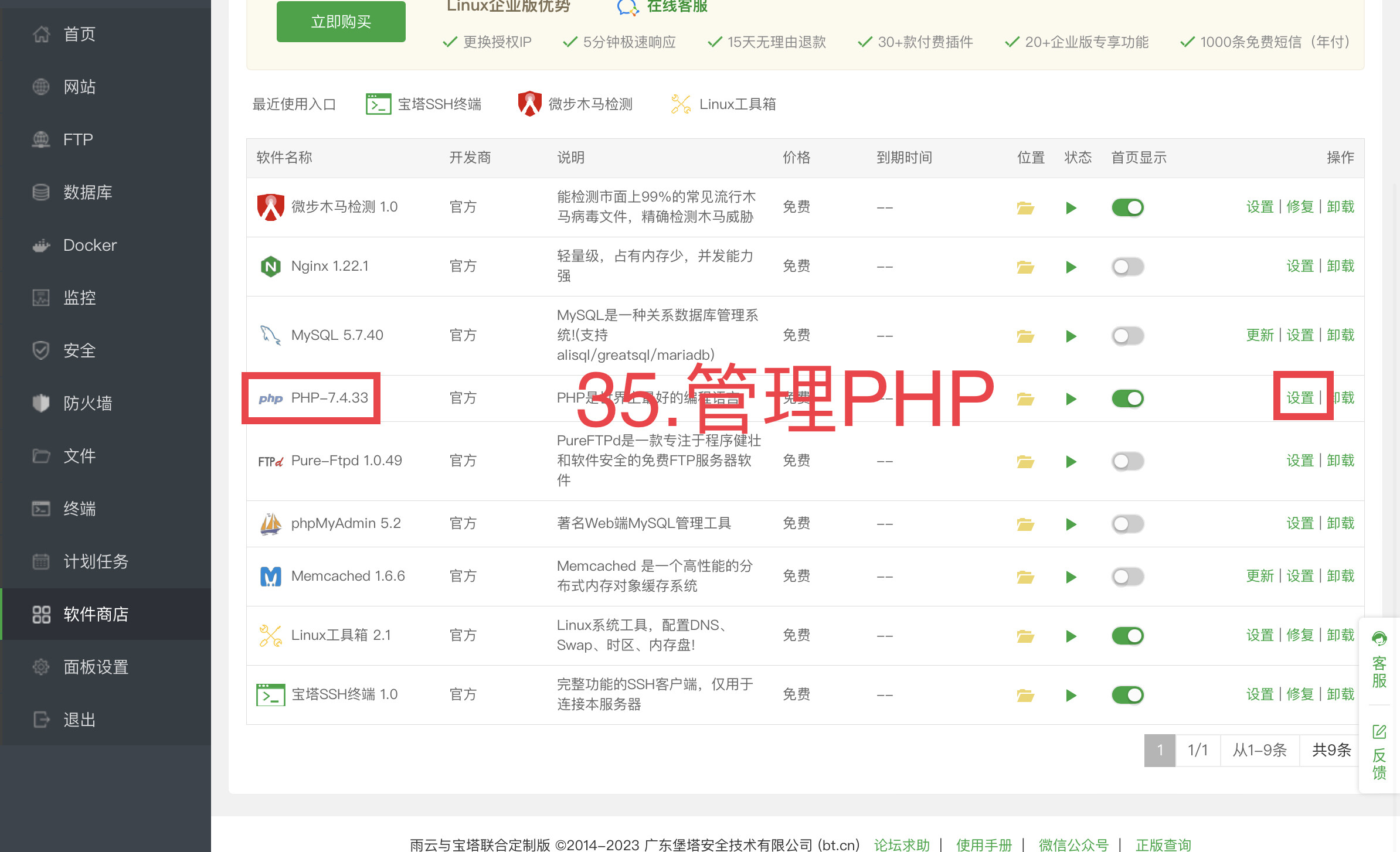1400x852 pixels.
Task: Click 退出 to log out
Action: point(106,720)
